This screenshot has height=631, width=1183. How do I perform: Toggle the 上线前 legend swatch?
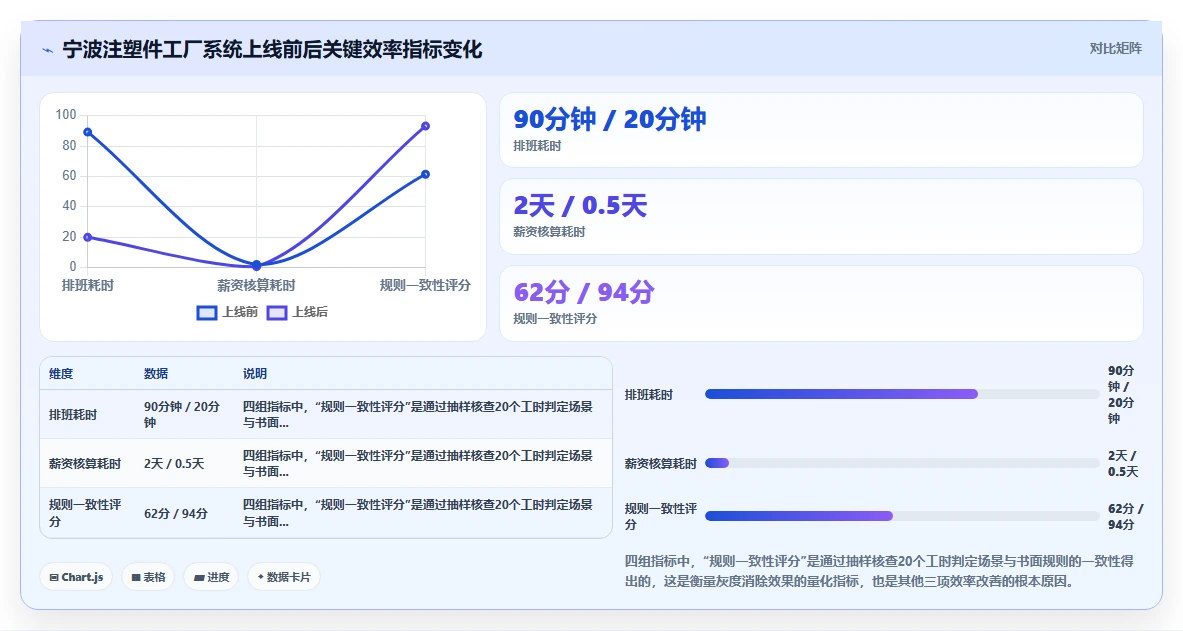click(x=207, y=312)
